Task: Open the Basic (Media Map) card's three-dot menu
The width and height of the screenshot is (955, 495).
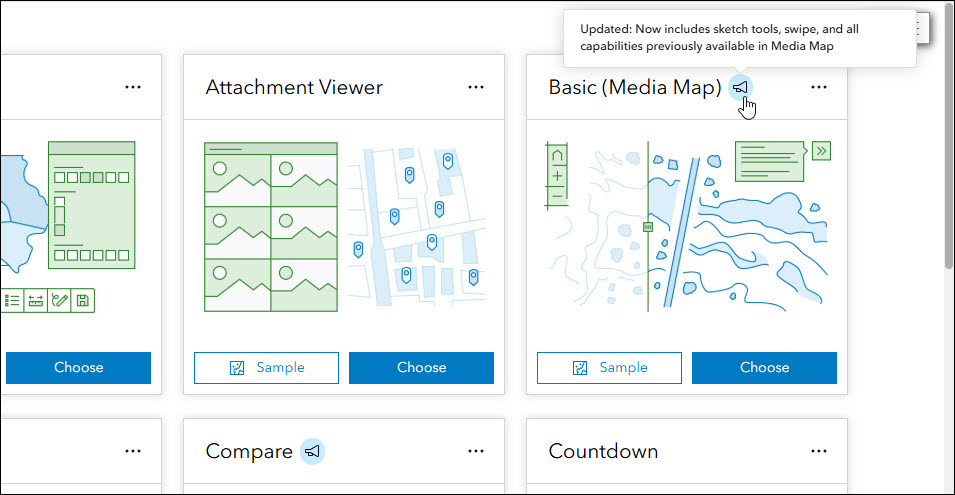Action: tap(819, 87)
